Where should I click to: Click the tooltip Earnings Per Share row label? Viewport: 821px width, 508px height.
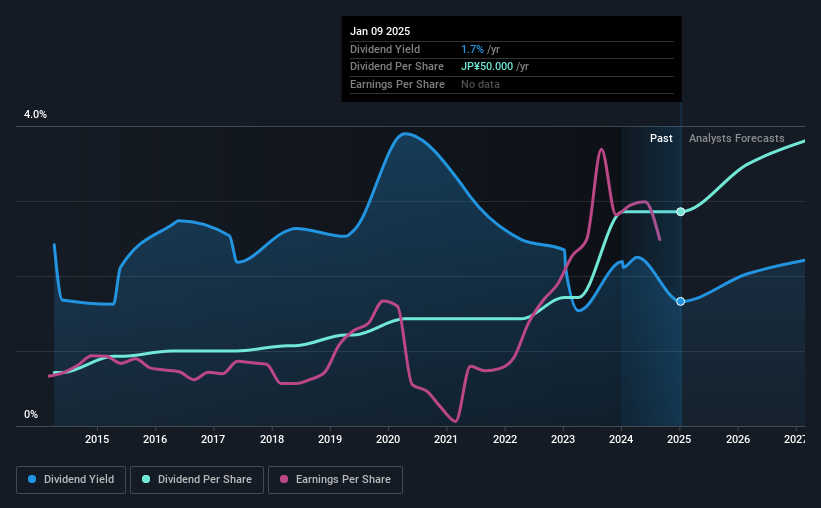[397, 84]
